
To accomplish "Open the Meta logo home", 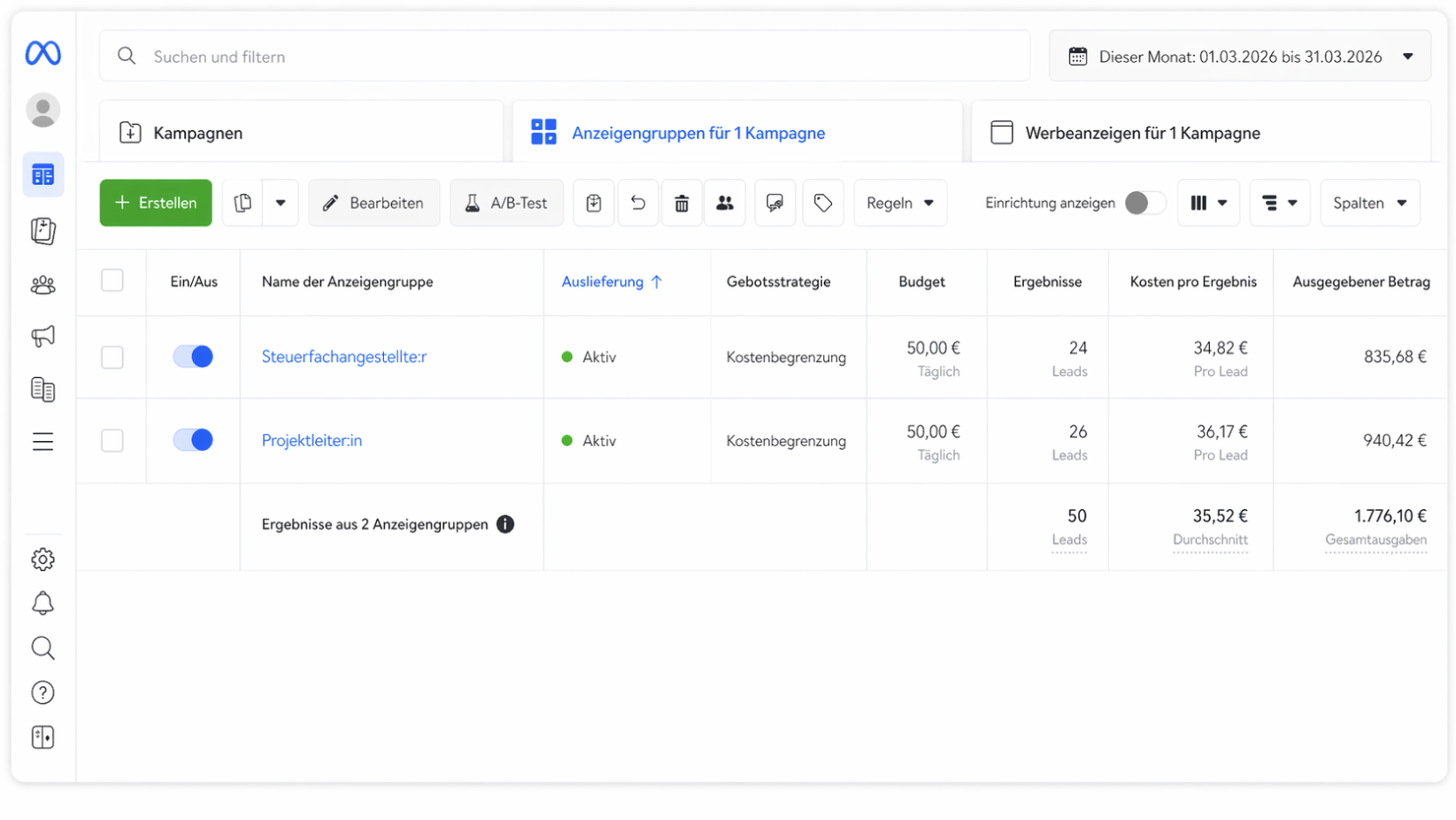I will click(42, 53).
